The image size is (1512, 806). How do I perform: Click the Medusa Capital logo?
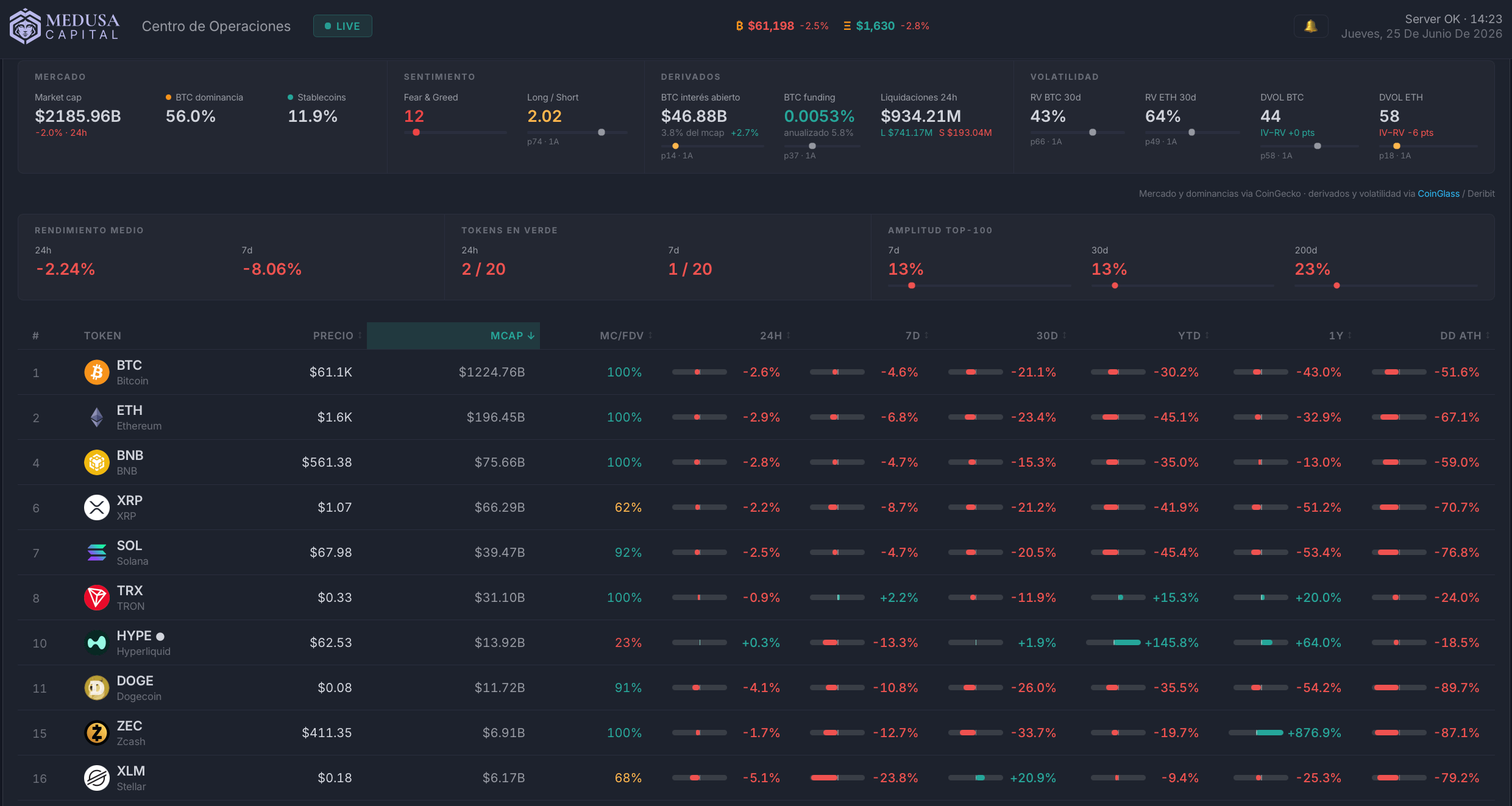point(65,26)
